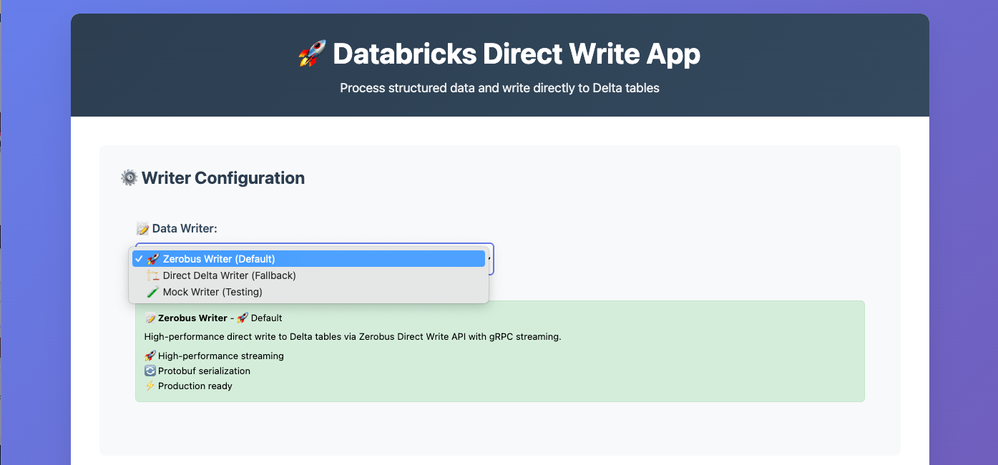998x465 pixels.
Task: Click the memo icon next to Data Writer
Action: [143, 229]
